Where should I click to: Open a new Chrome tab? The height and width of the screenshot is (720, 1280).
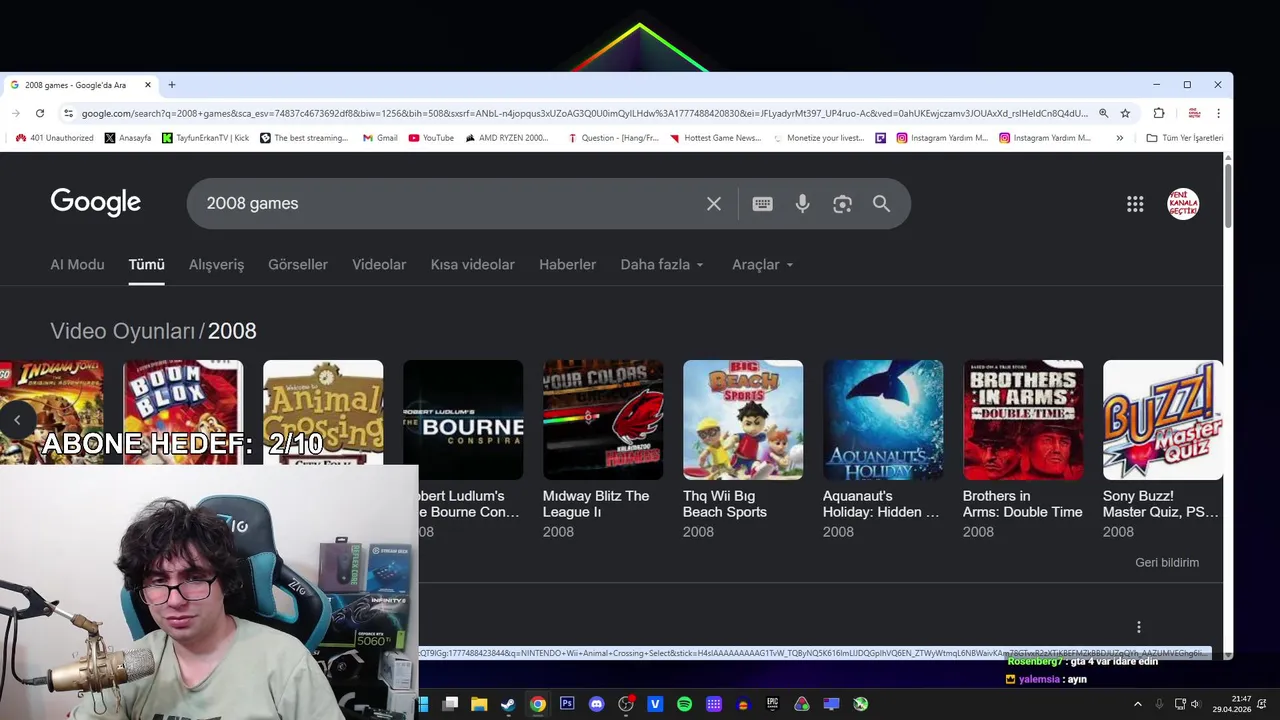tap(172, 85)
